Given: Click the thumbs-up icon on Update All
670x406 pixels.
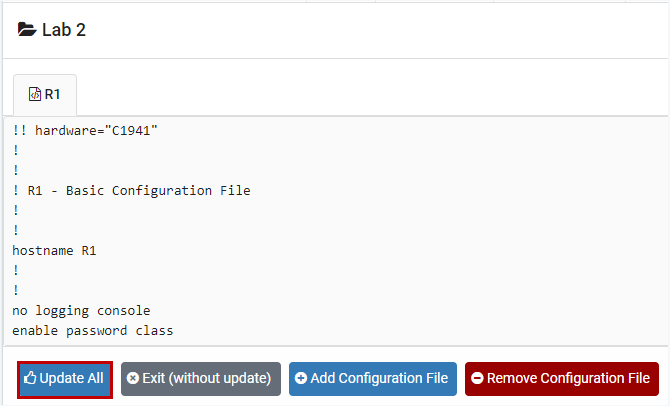Looking at the screenshot, I should coord(30,379).
